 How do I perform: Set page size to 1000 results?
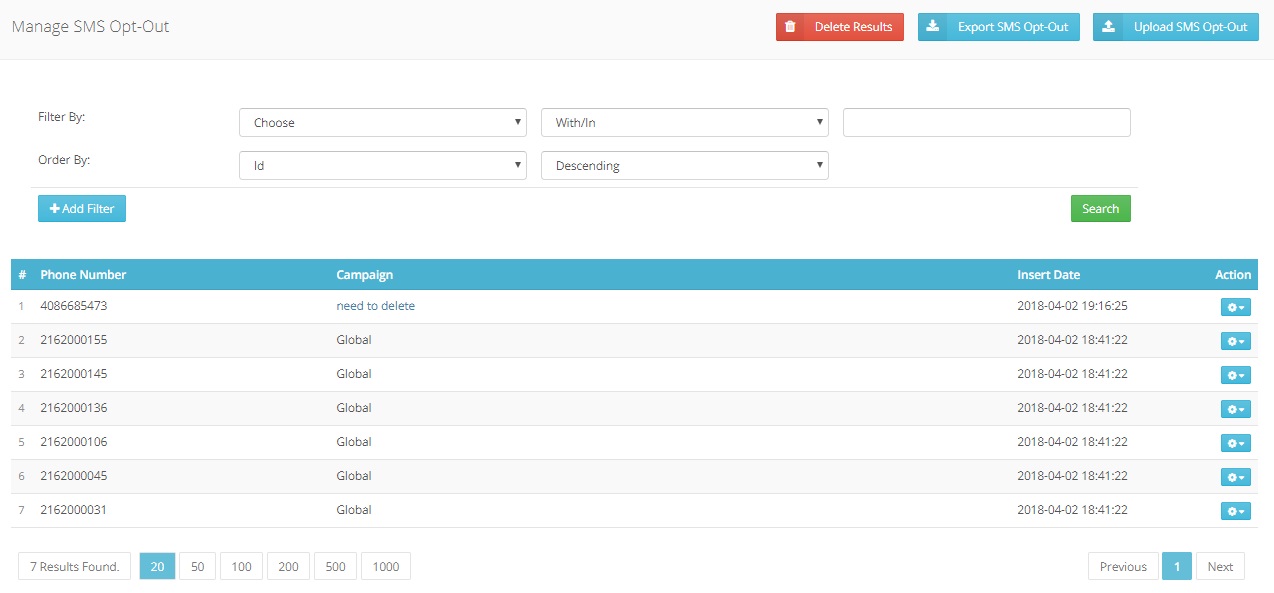click(x=386, y=567)
